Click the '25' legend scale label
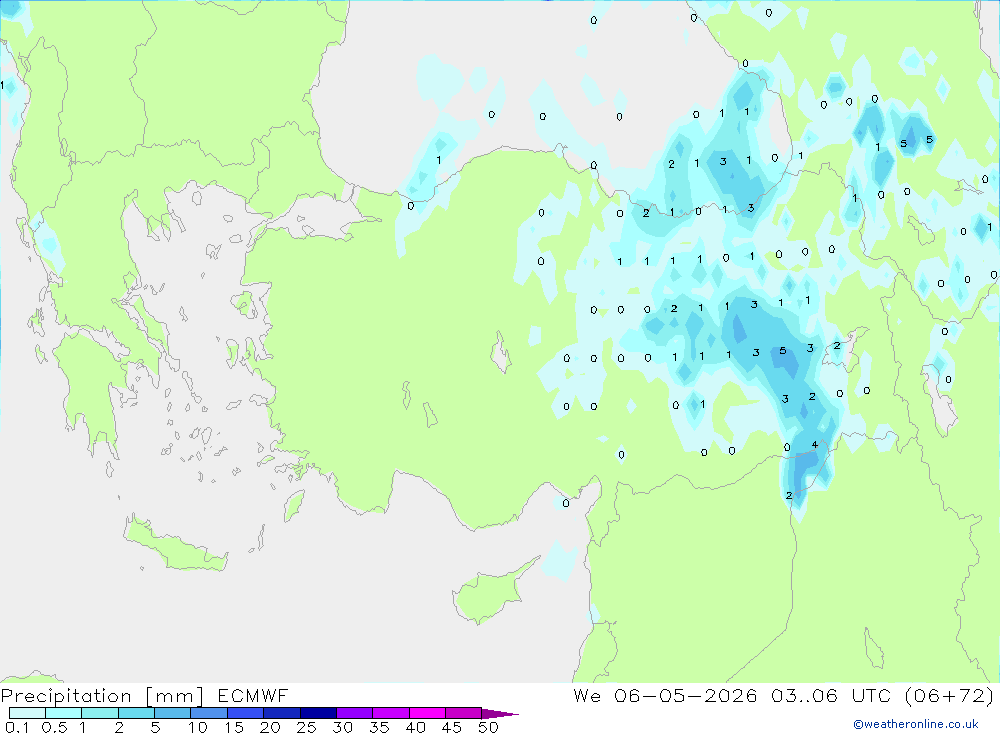Image resolution: width=1000 pixels, height=733 pixels. pyautogui.click(x=306, y=727)
